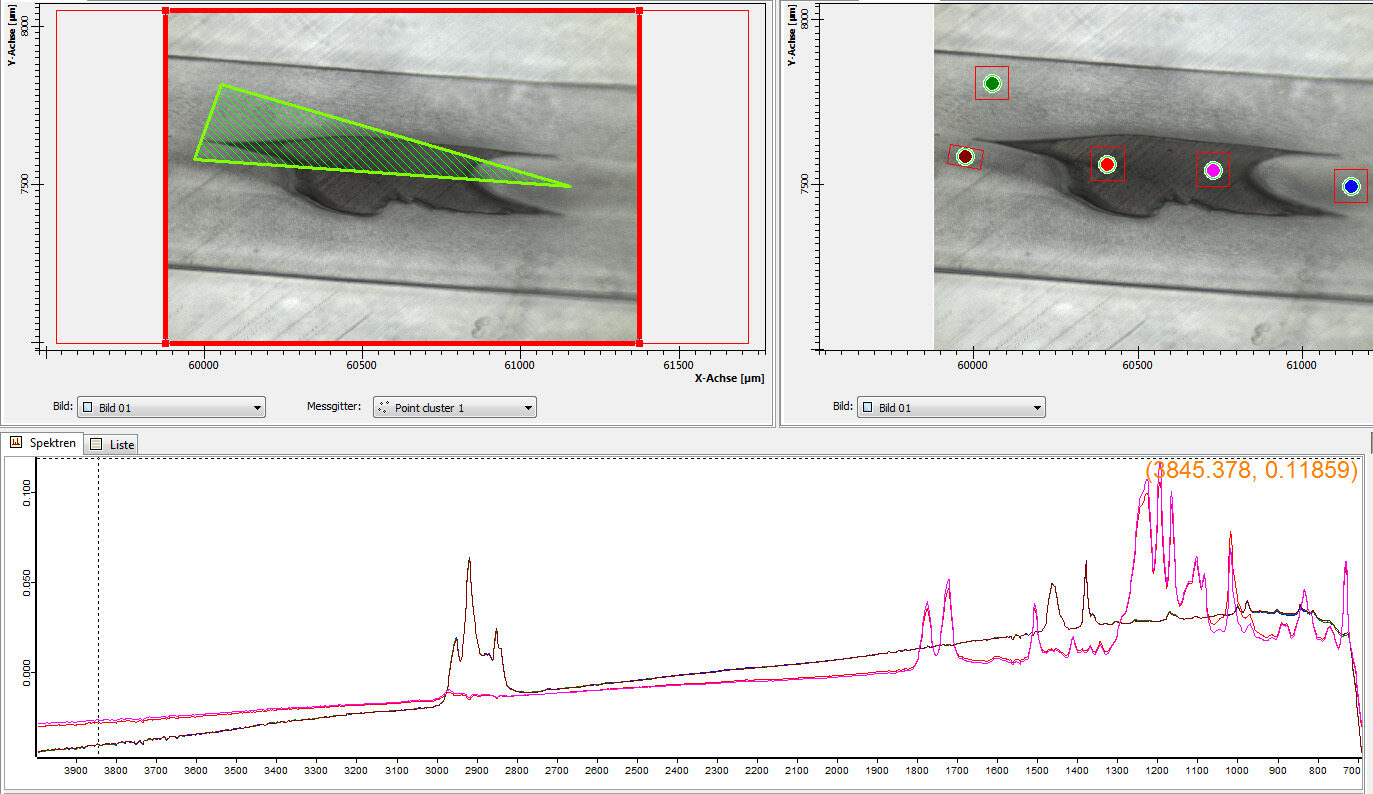Select the green measurement point marker
This screenshot has width=1373, height=794.
pos(992,83)
